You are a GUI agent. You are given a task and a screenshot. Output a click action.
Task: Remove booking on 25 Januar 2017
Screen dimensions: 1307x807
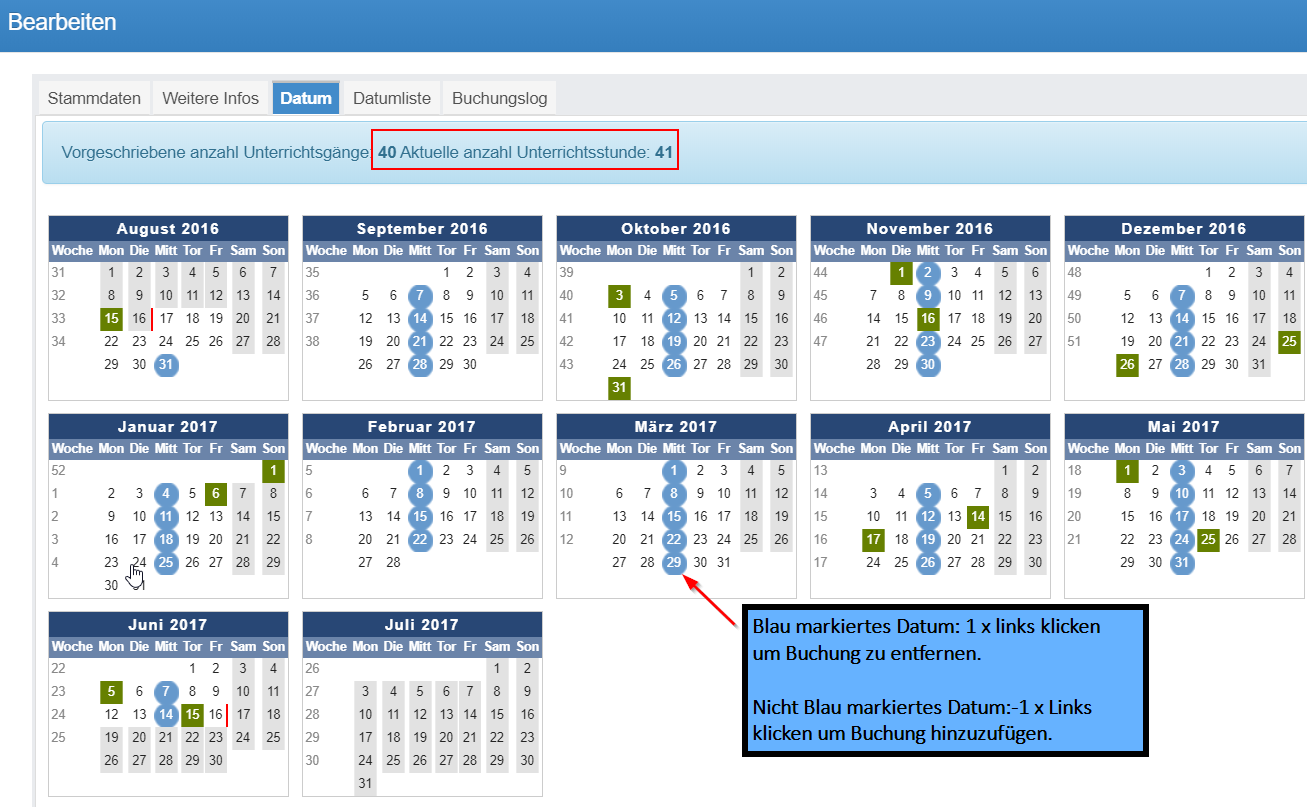166,563
